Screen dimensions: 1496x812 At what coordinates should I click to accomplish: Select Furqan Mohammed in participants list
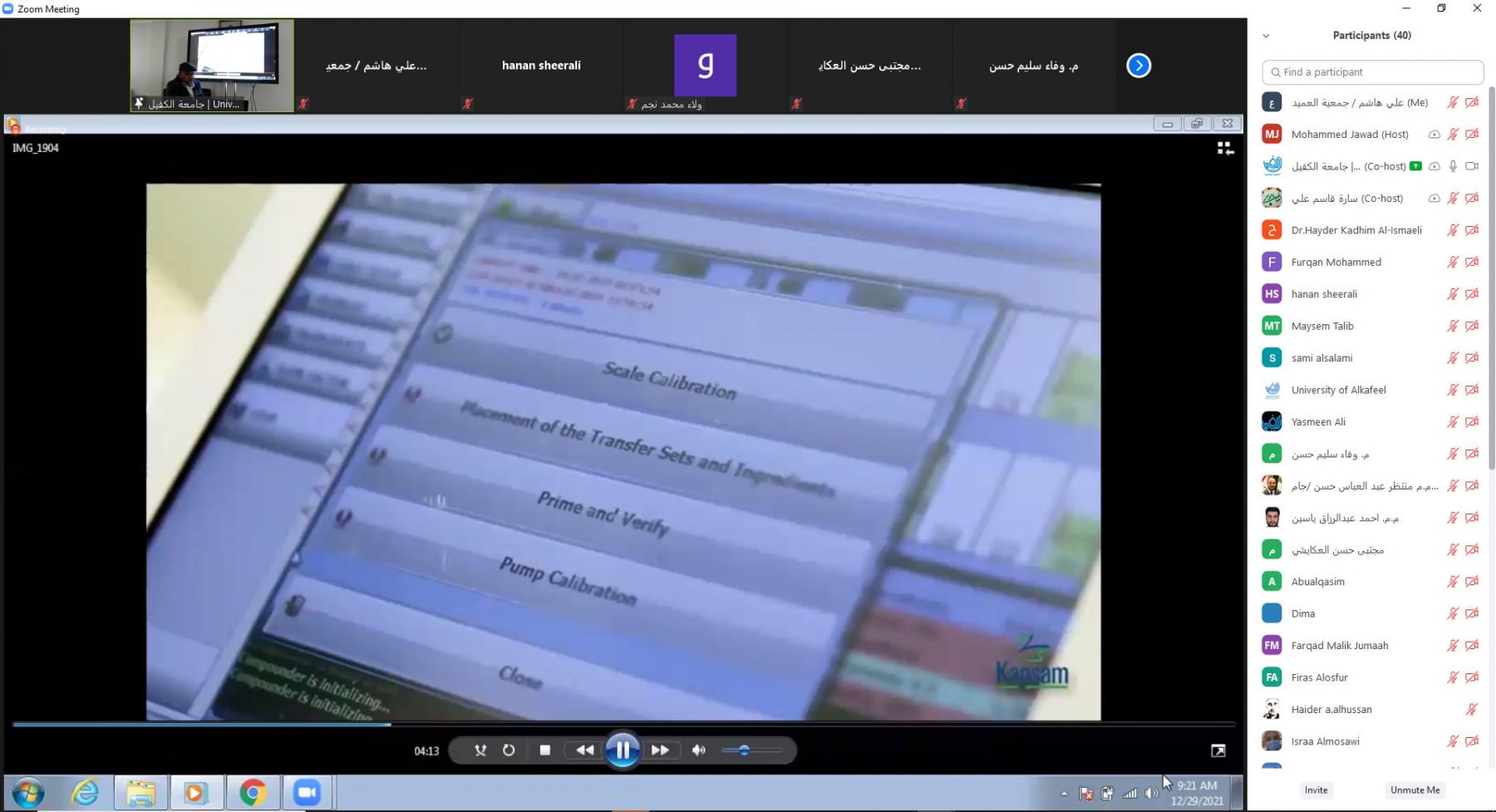[x=1336, y=263]
